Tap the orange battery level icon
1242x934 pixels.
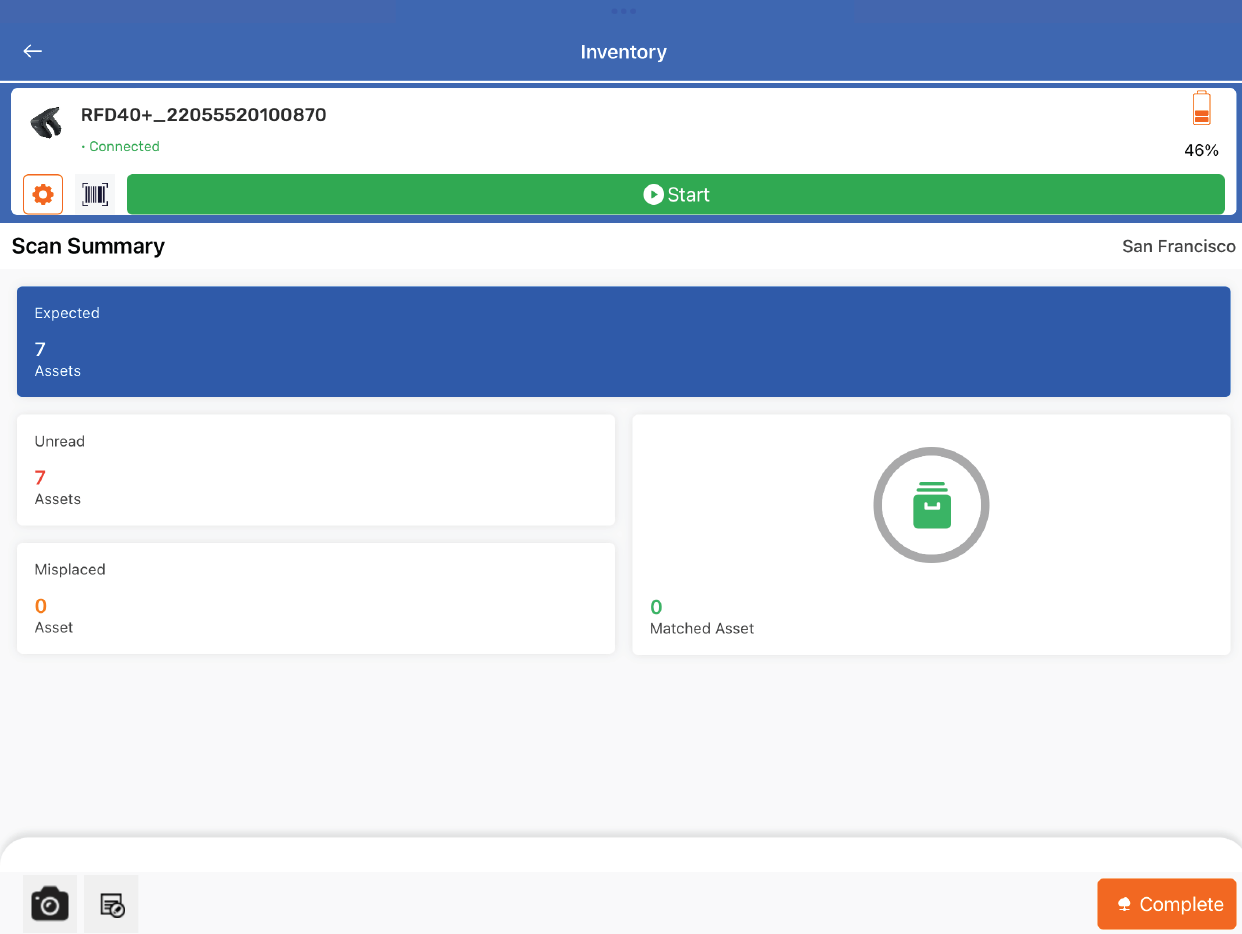coord(1201,109)
